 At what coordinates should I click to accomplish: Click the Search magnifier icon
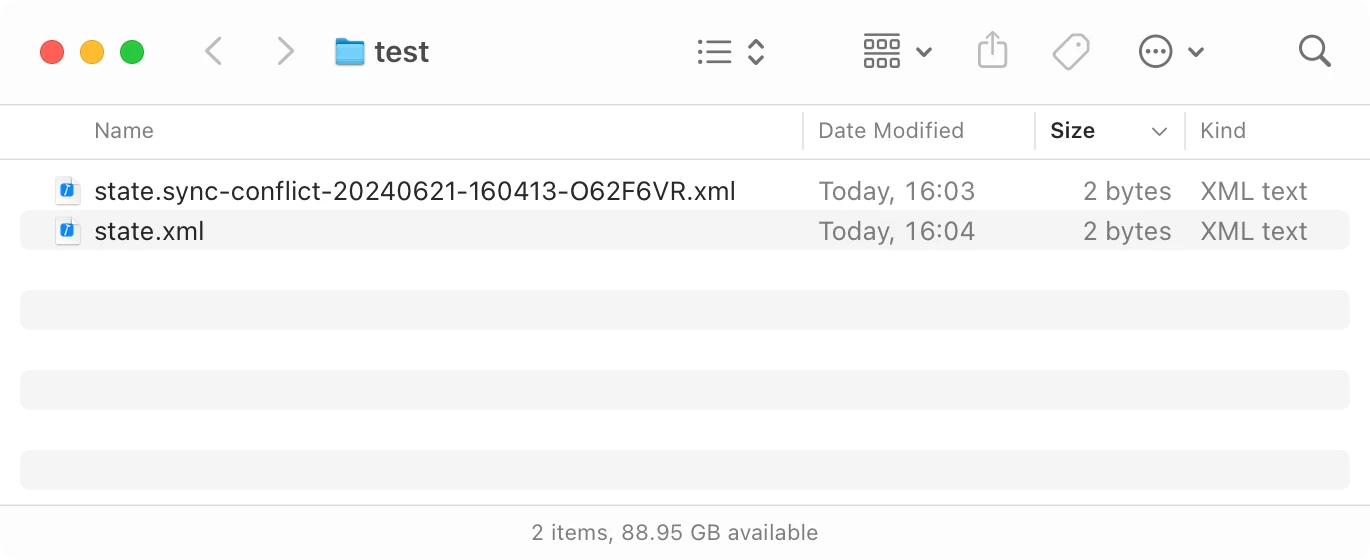click(x=1314, y=51)
